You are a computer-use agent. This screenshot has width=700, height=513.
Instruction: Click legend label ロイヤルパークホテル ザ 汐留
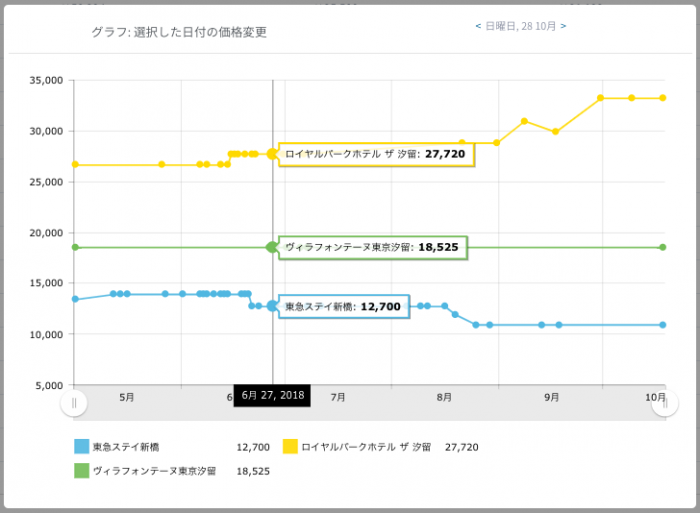click(366, 447)
